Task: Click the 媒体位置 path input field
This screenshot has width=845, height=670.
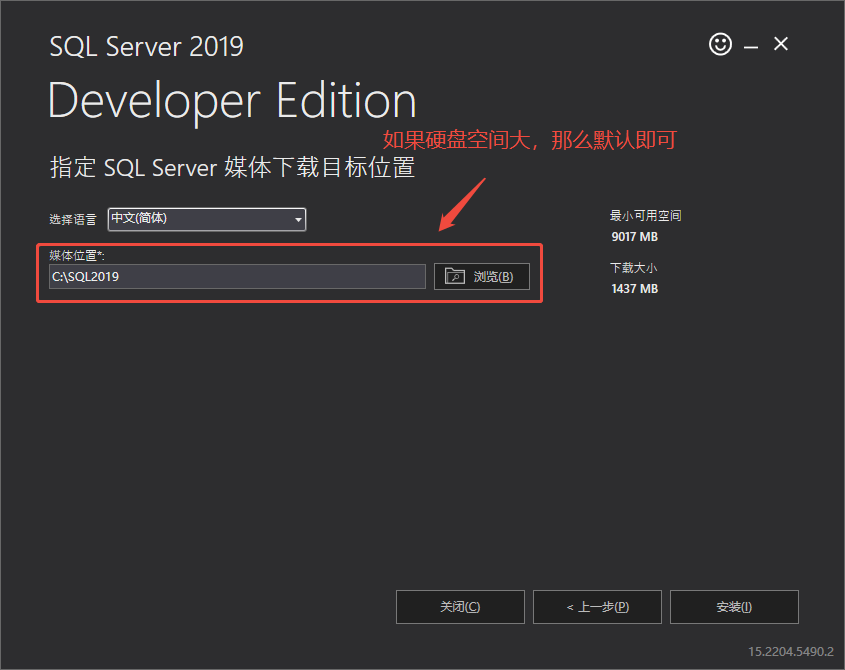Action: point(237,277)
